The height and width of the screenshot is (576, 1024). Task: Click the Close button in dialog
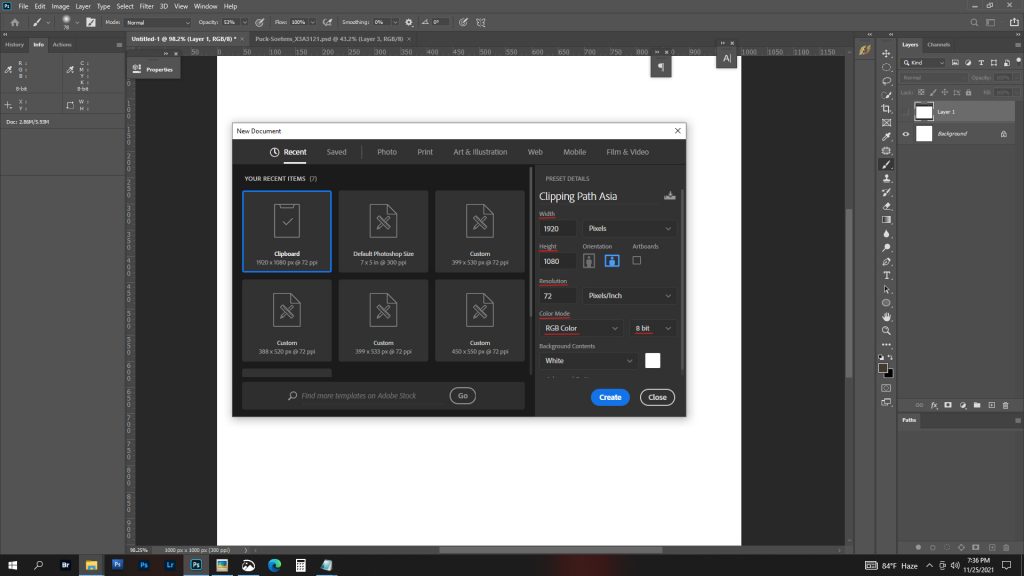(657, 397)
